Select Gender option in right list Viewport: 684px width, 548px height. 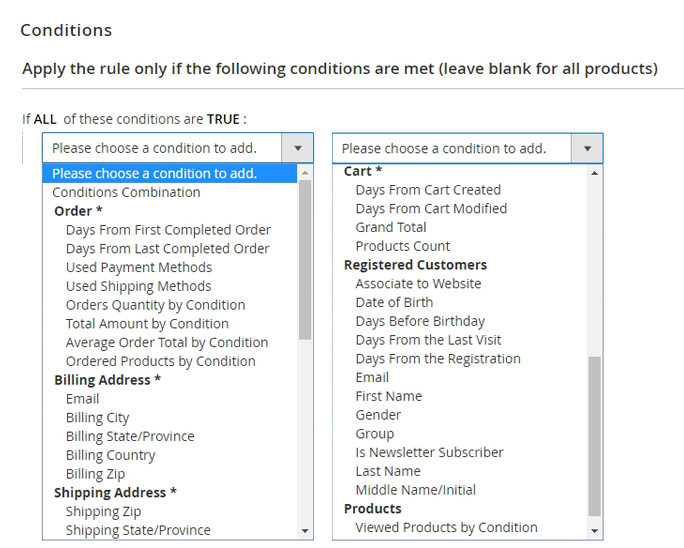click(x=378, y=414)
